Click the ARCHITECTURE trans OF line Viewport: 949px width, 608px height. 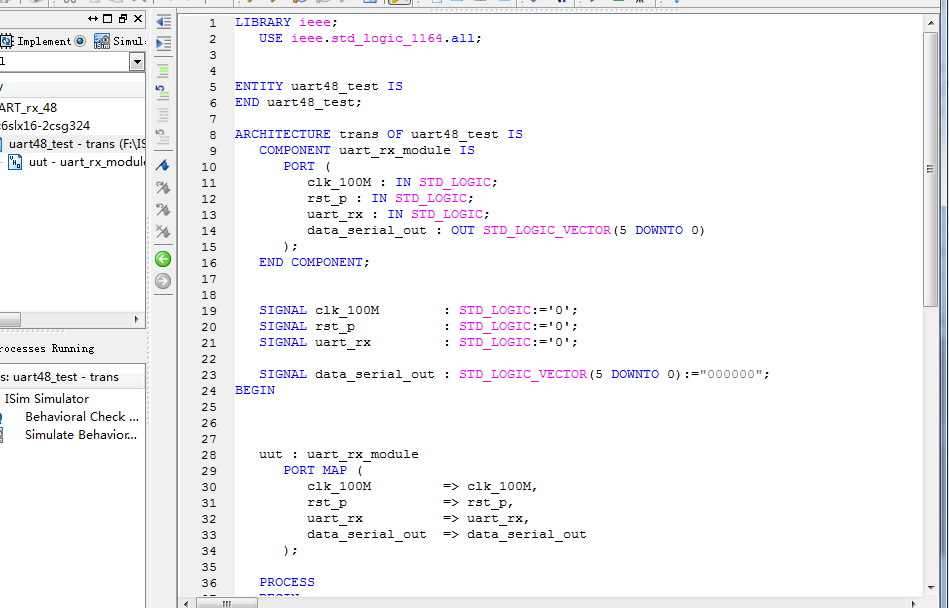coord(379,134)
